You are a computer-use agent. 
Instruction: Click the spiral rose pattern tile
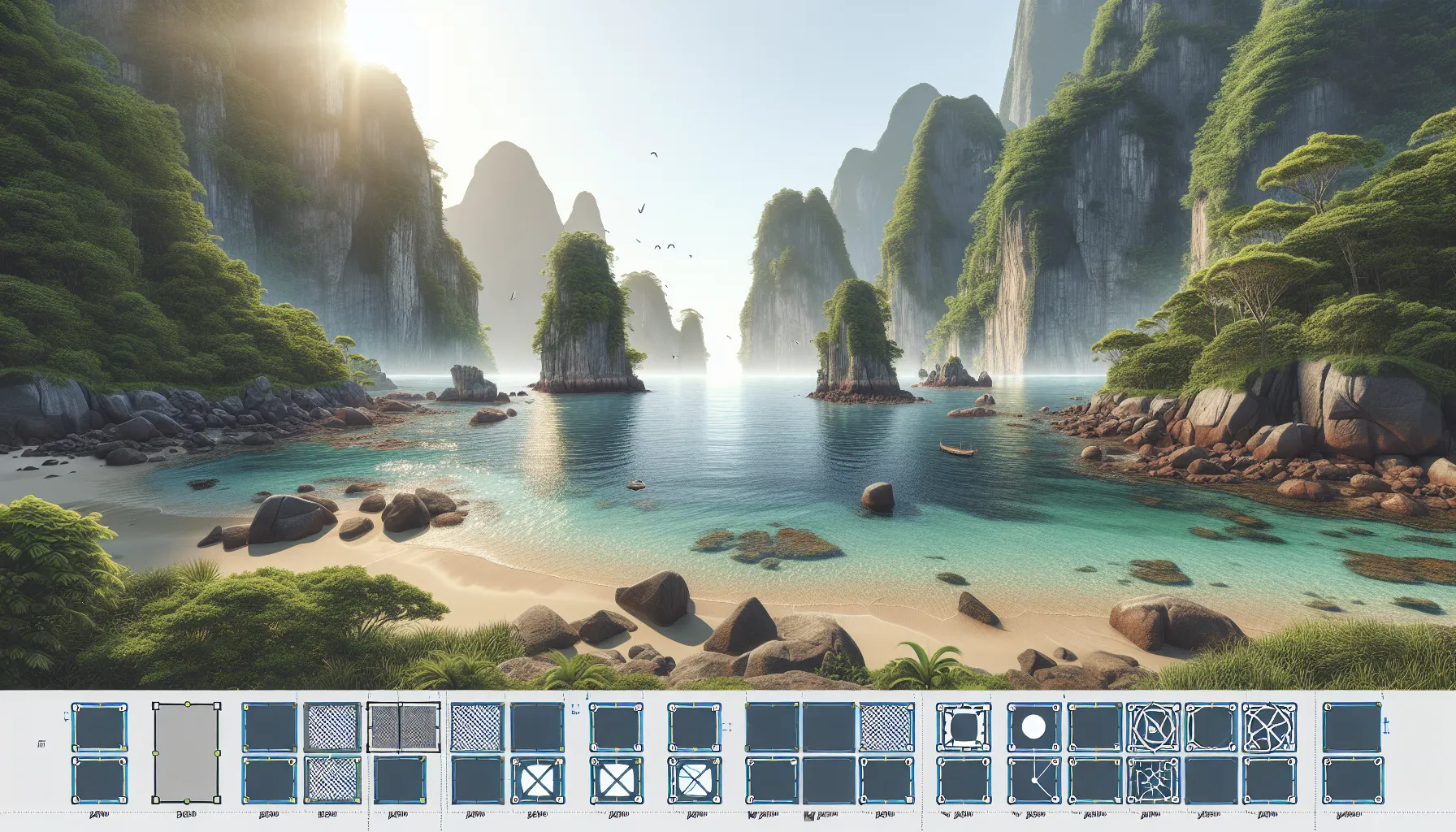click(x=1153, y=726)
